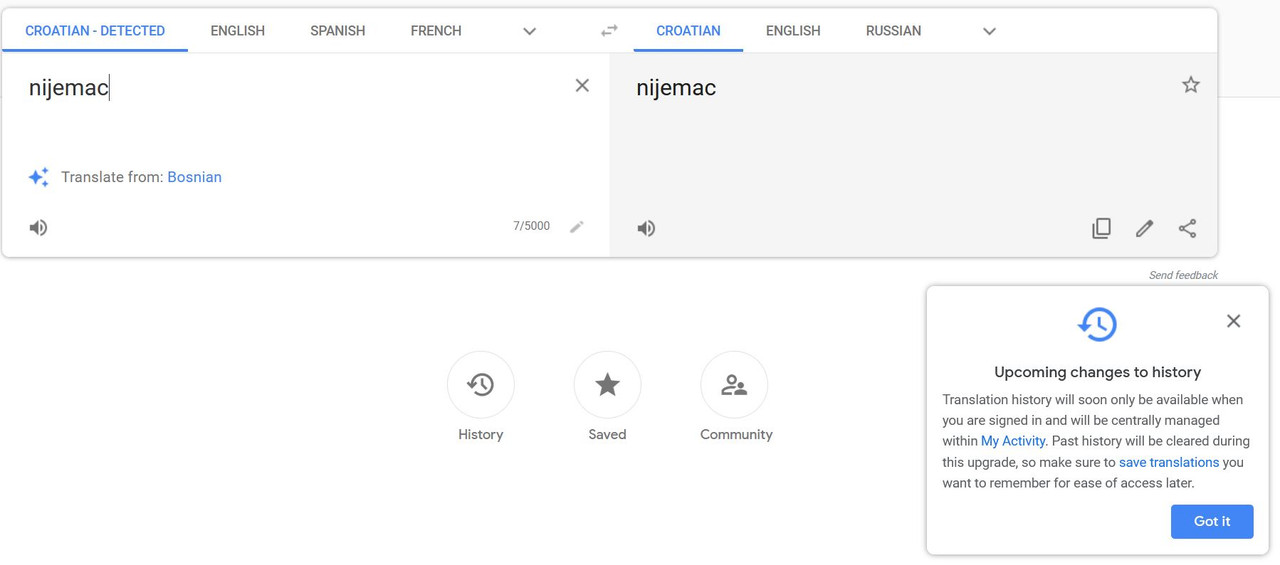Close the history changes popup
Screen dimensions: 1280x565
pos(1233,321)
